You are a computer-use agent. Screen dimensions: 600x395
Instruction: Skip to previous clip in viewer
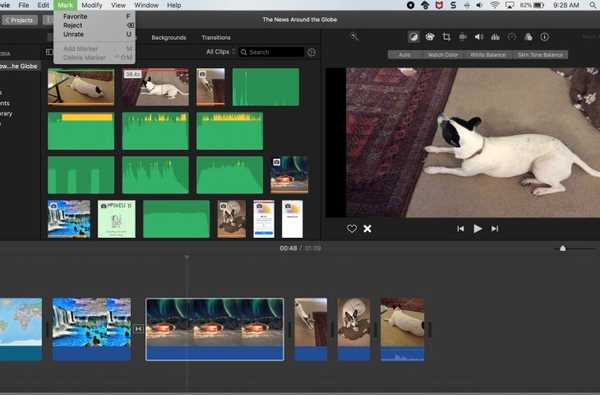click(460, 229)
